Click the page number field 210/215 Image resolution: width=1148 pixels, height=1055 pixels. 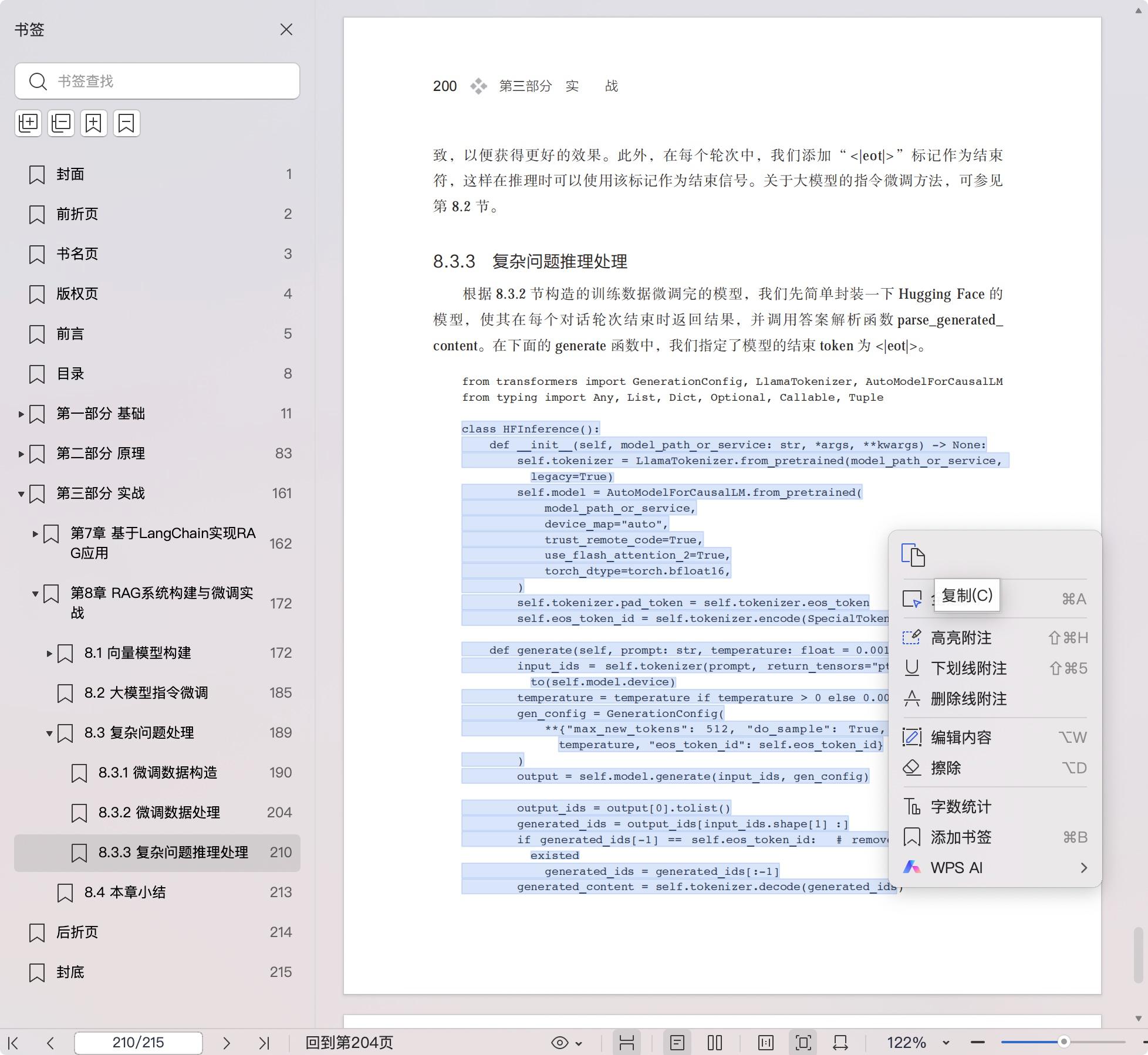click(x=139, y=1043)
